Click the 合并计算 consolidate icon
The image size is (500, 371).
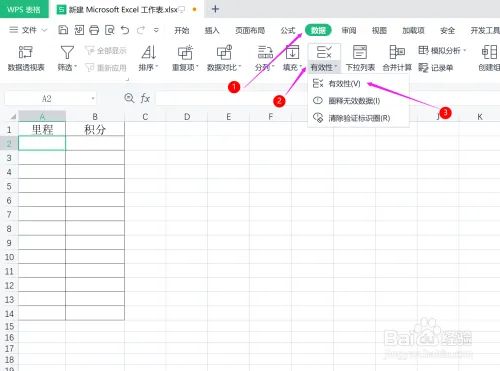[x=397, y=52]
